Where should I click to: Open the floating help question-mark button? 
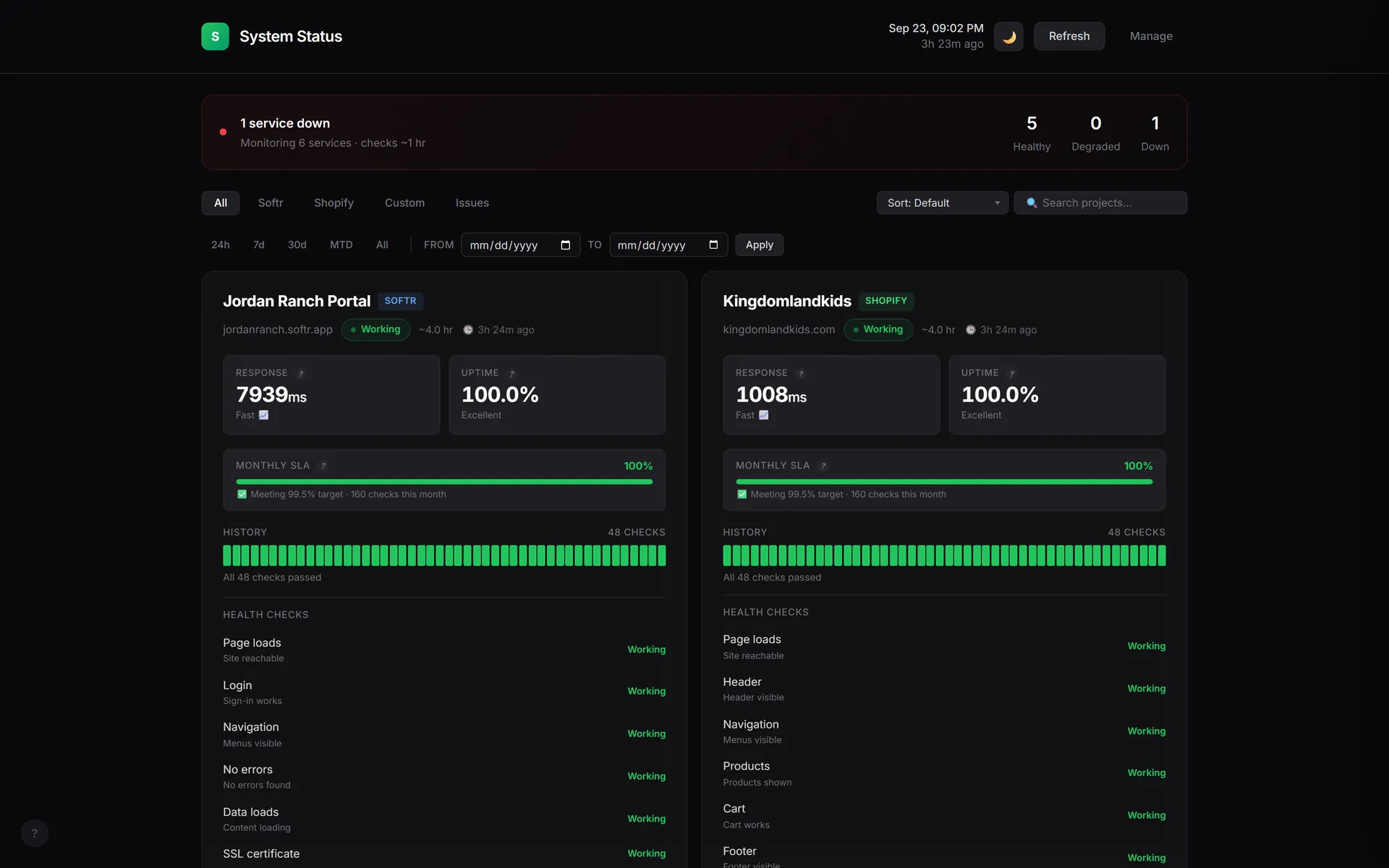click(x=34, y=833)
